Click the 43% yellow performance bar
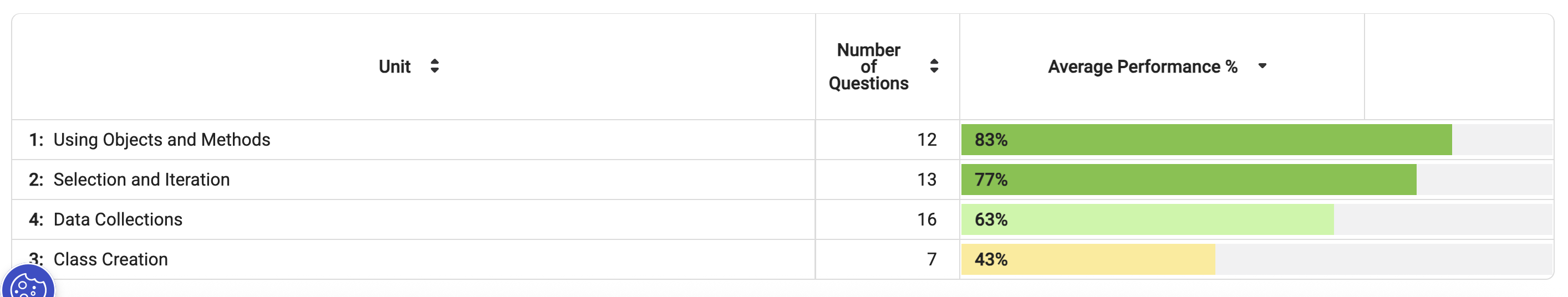The image size is (1568, 297). click(x=1088, y=259)
